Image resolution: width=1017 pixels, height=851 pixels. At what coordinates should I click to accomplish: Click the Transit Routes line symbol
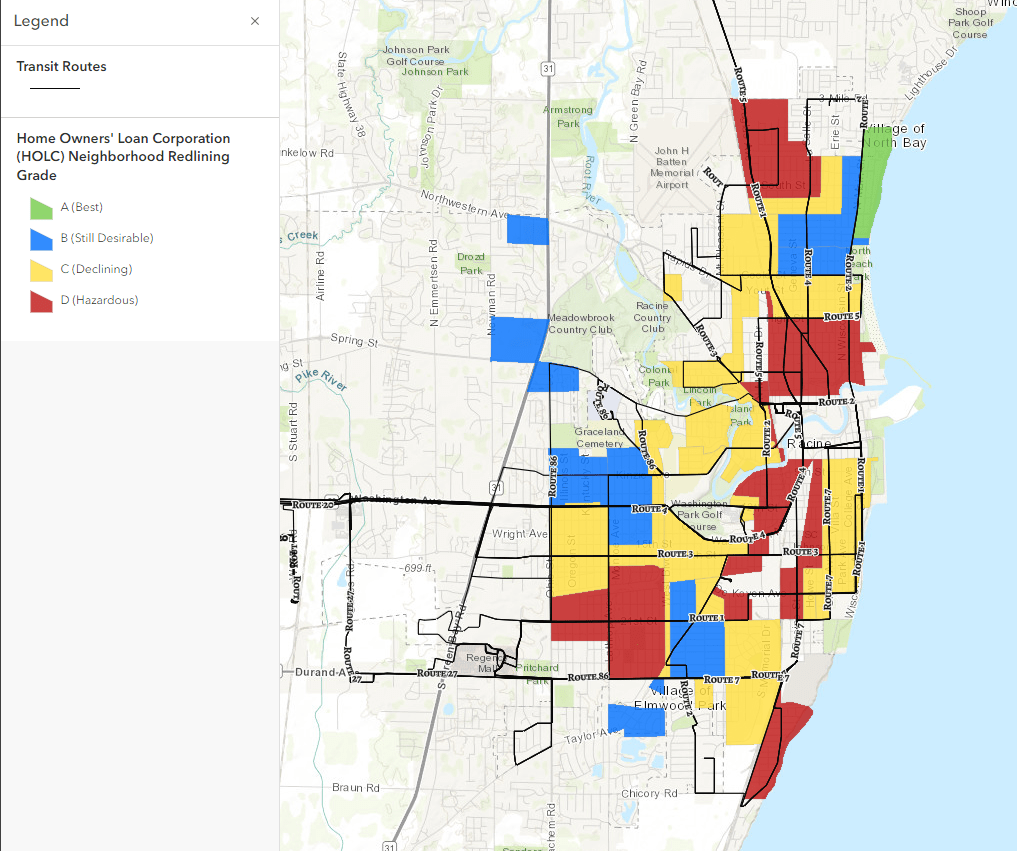55,89
